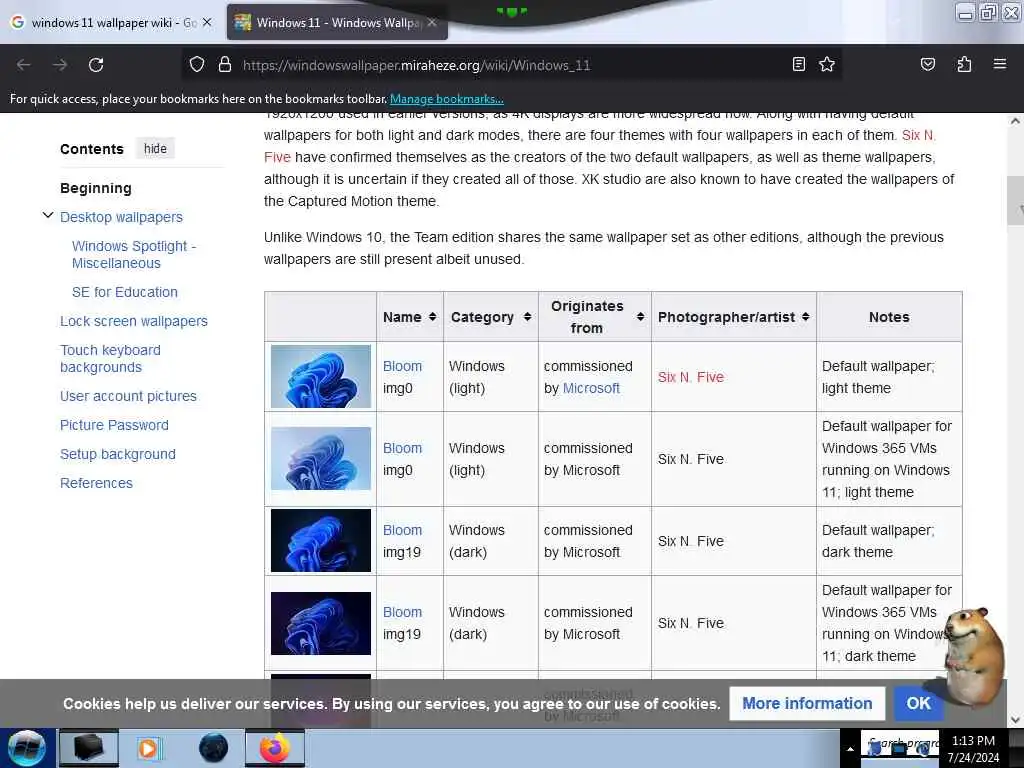1024x768 pixels.
Task: Click the padlock site security icon
Action: pos(225,65)
